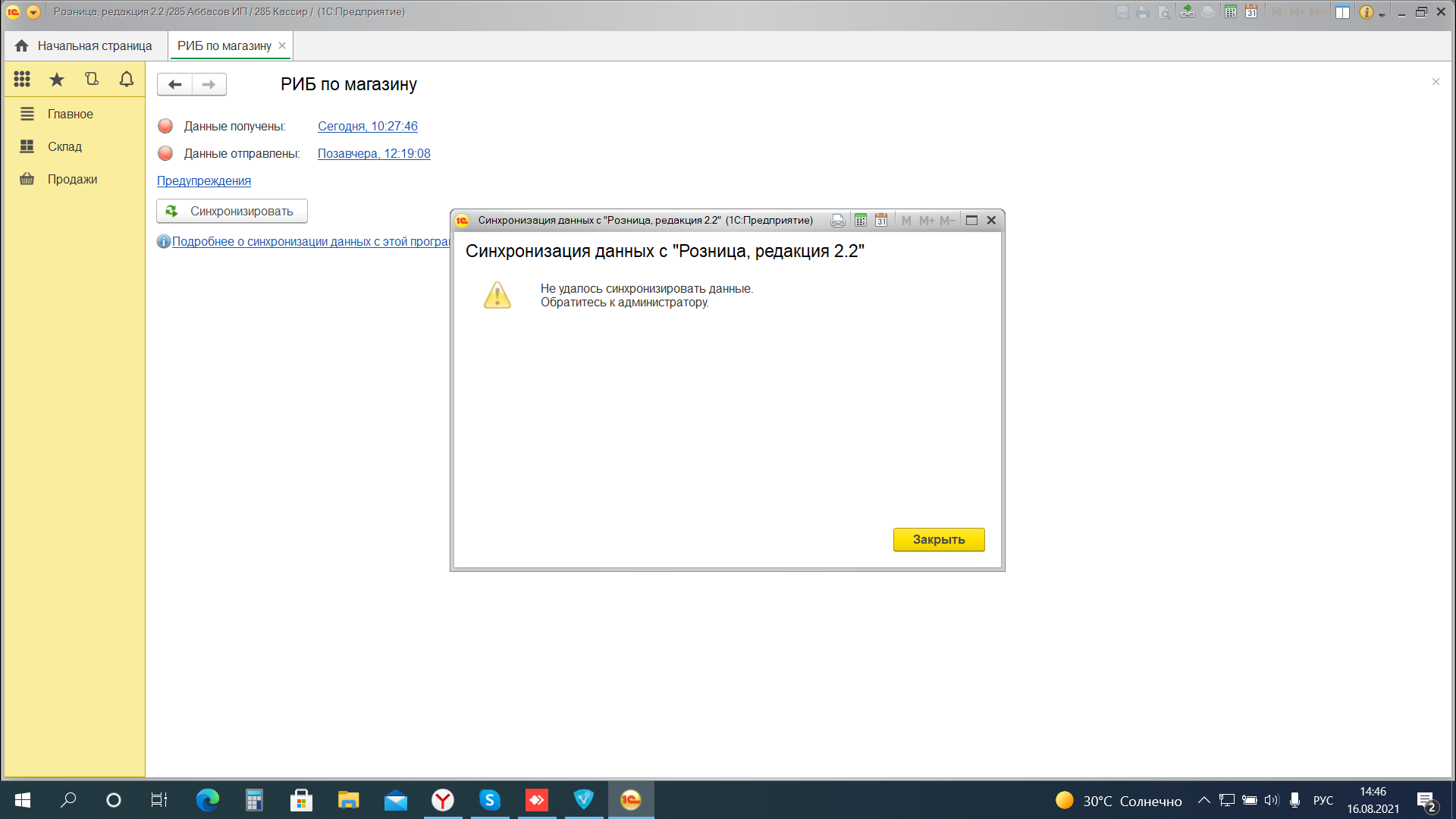Open the Сегодня, 10:27:46 data received link
Screen dimensions: 1456x819
(368, 126)
